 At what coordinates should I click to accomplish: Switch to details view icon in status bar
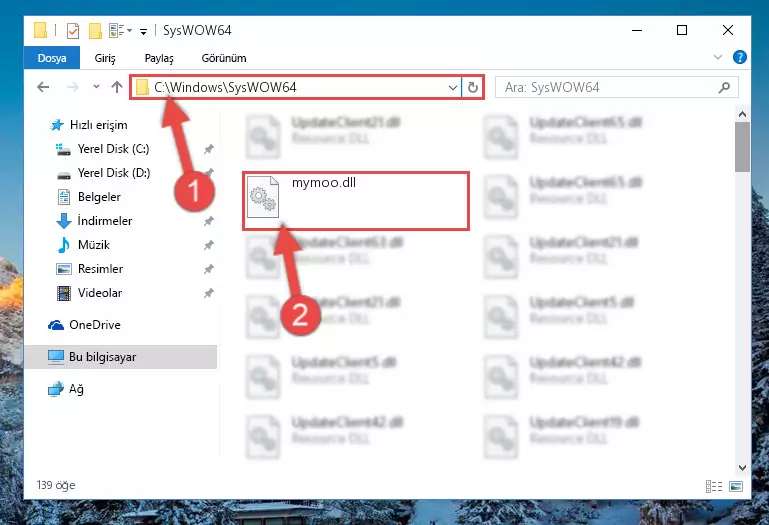click(x=714, y=486)
